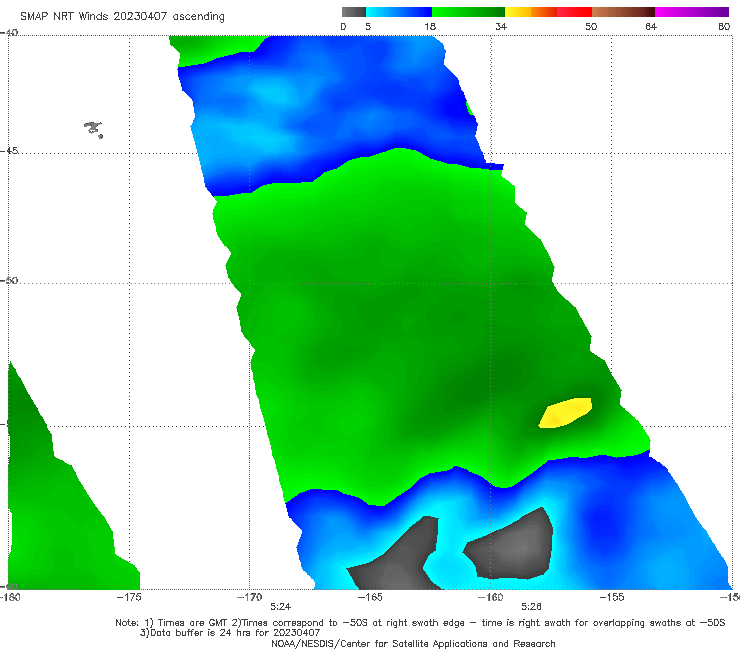The height and width of the screenshot is (650, 740).
Task: Click the color bar label "34"
Action: point(501,26)
